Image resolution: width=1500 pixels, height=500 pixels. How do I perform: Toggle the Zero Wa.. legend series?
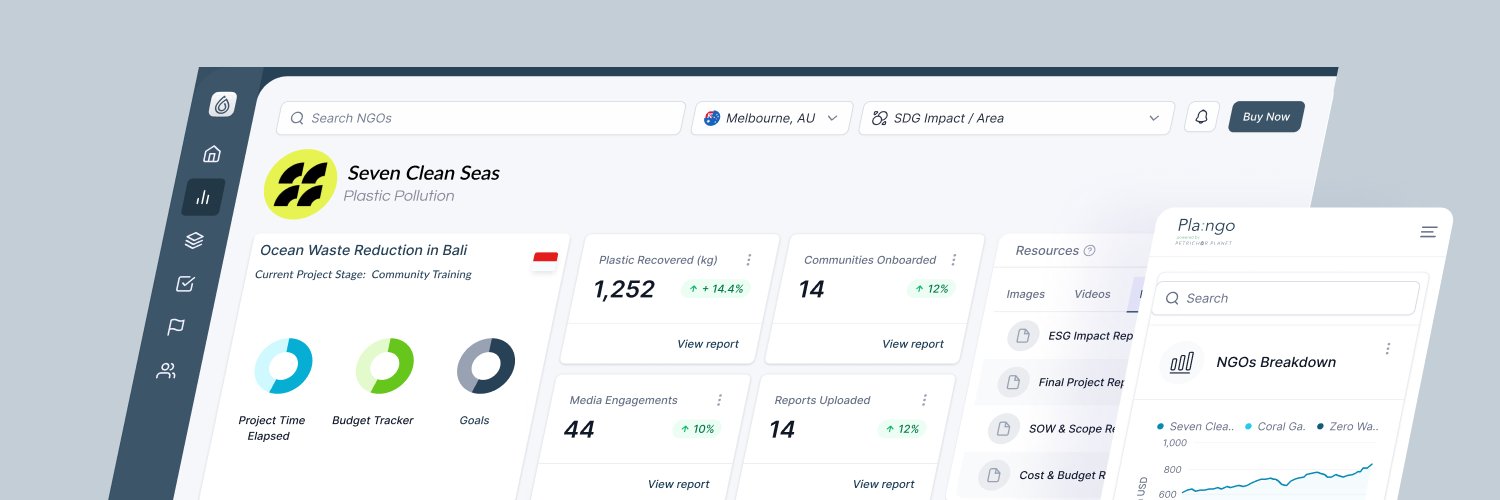(x=1349, y=426)
